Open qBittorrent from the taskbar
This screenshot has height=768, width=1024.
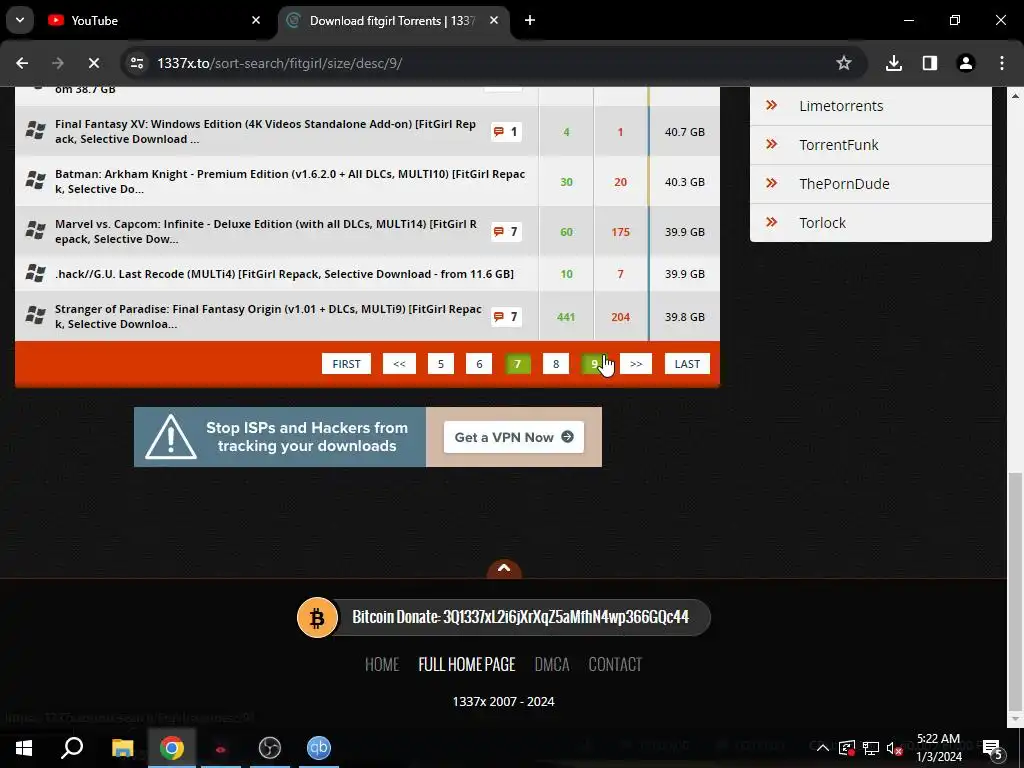(319, 748)
